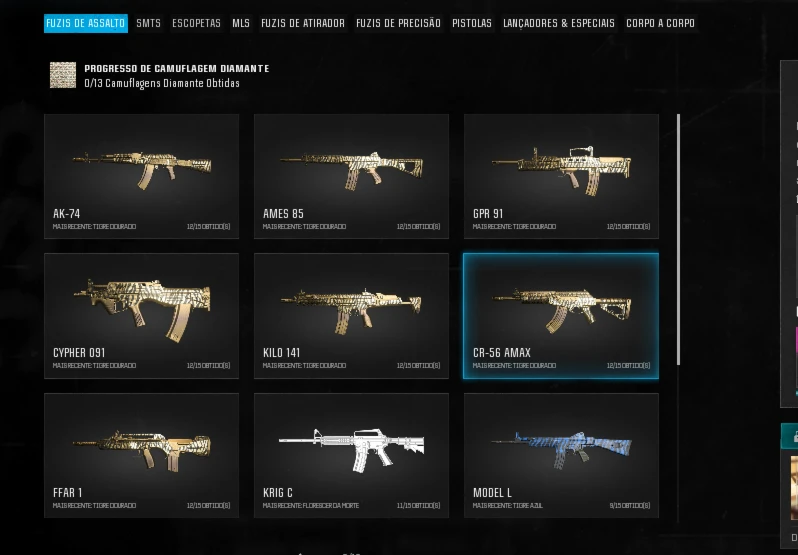Switch to FUZIS DE ATIRADOR tab

click(303, 23)
